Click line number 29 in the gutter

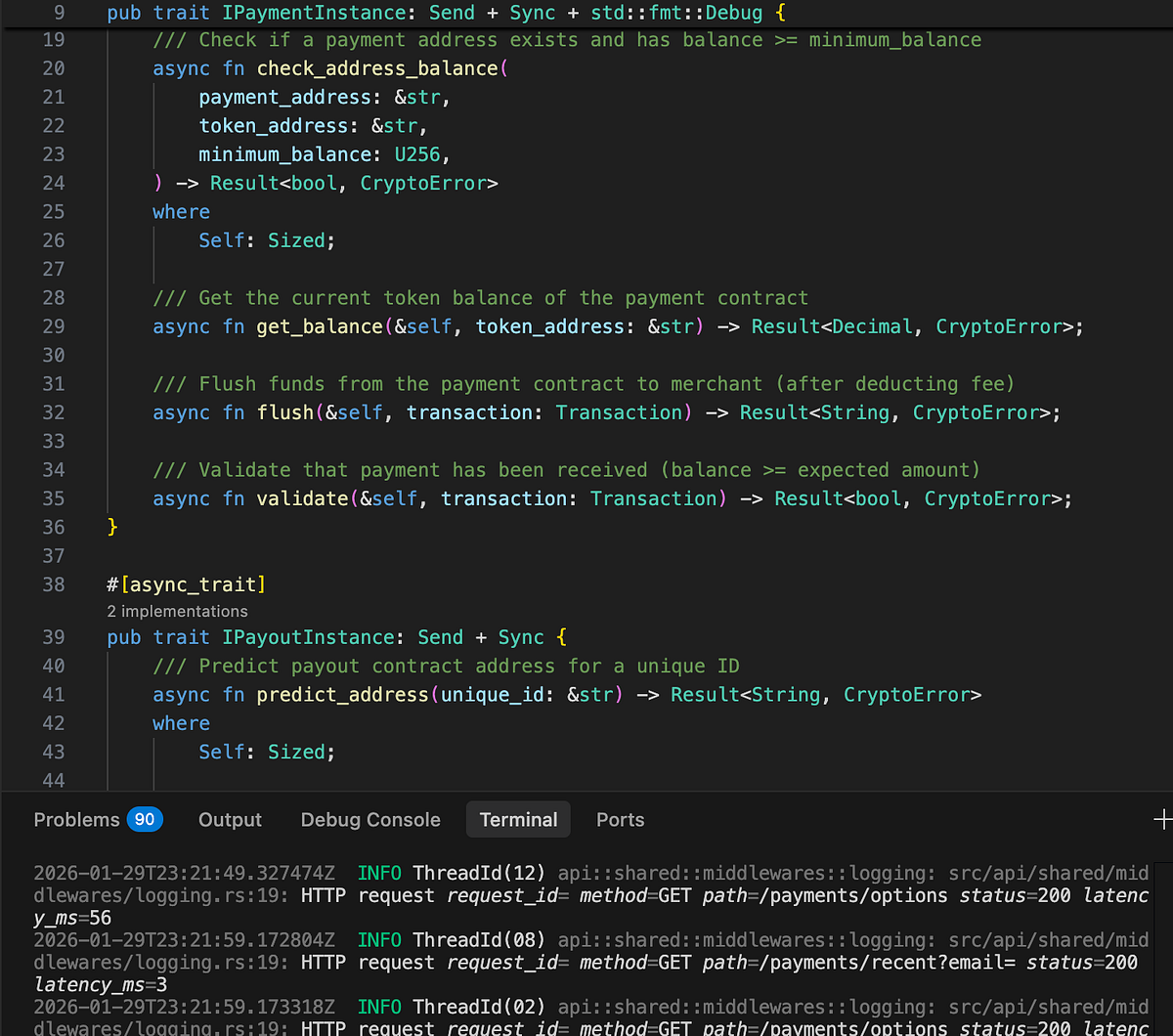(54, 326)
